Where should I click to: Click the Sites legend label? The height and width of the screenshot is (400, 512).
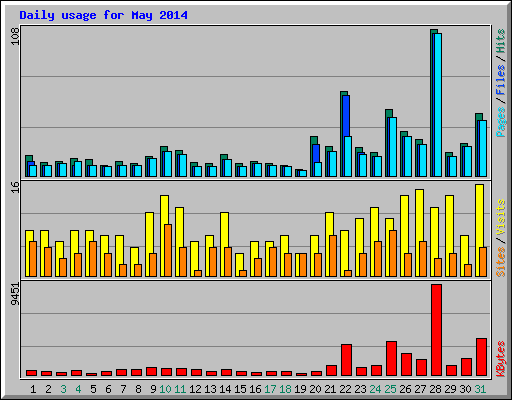pyautogui.click(x=501, y=262)
